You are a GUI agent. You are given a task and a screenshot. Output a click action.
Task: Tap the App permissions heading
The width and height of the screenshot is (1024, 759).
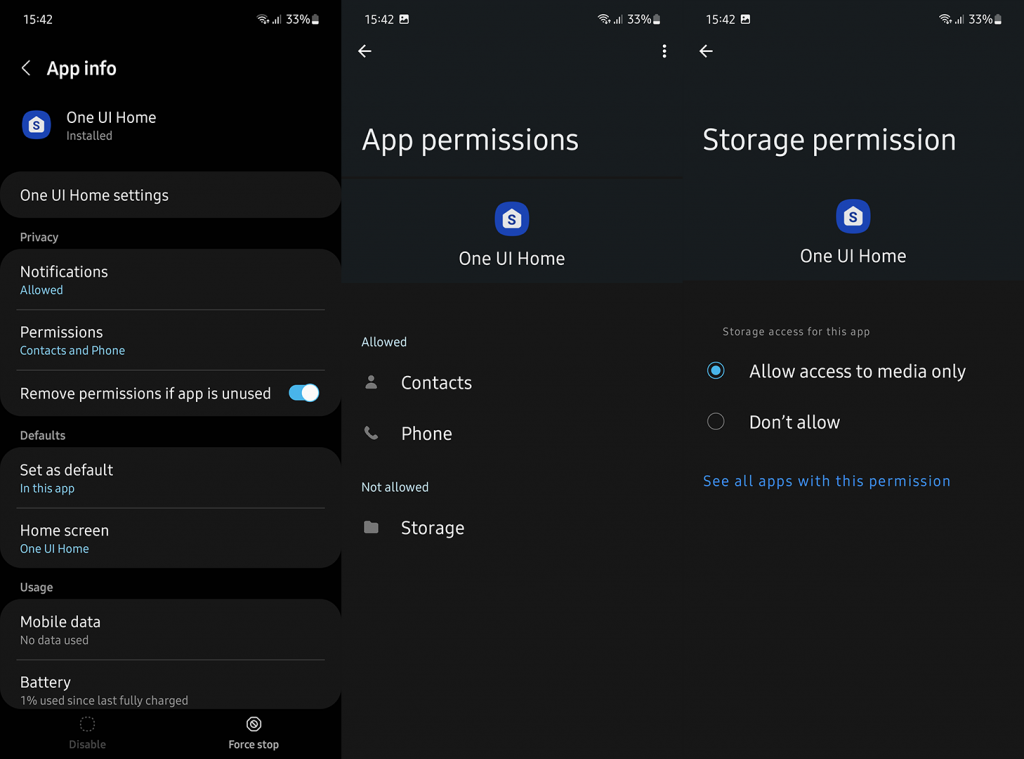click(x=470, y=140)
